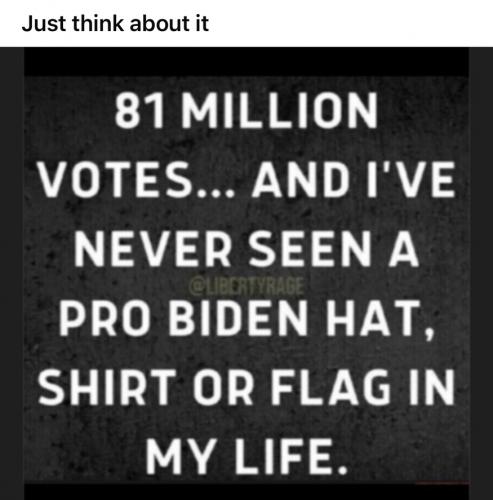The width and height of the screenshot is (493, 500).
Task: Click the word "HAT," in the meme
Action: click(x=380, y=319)
